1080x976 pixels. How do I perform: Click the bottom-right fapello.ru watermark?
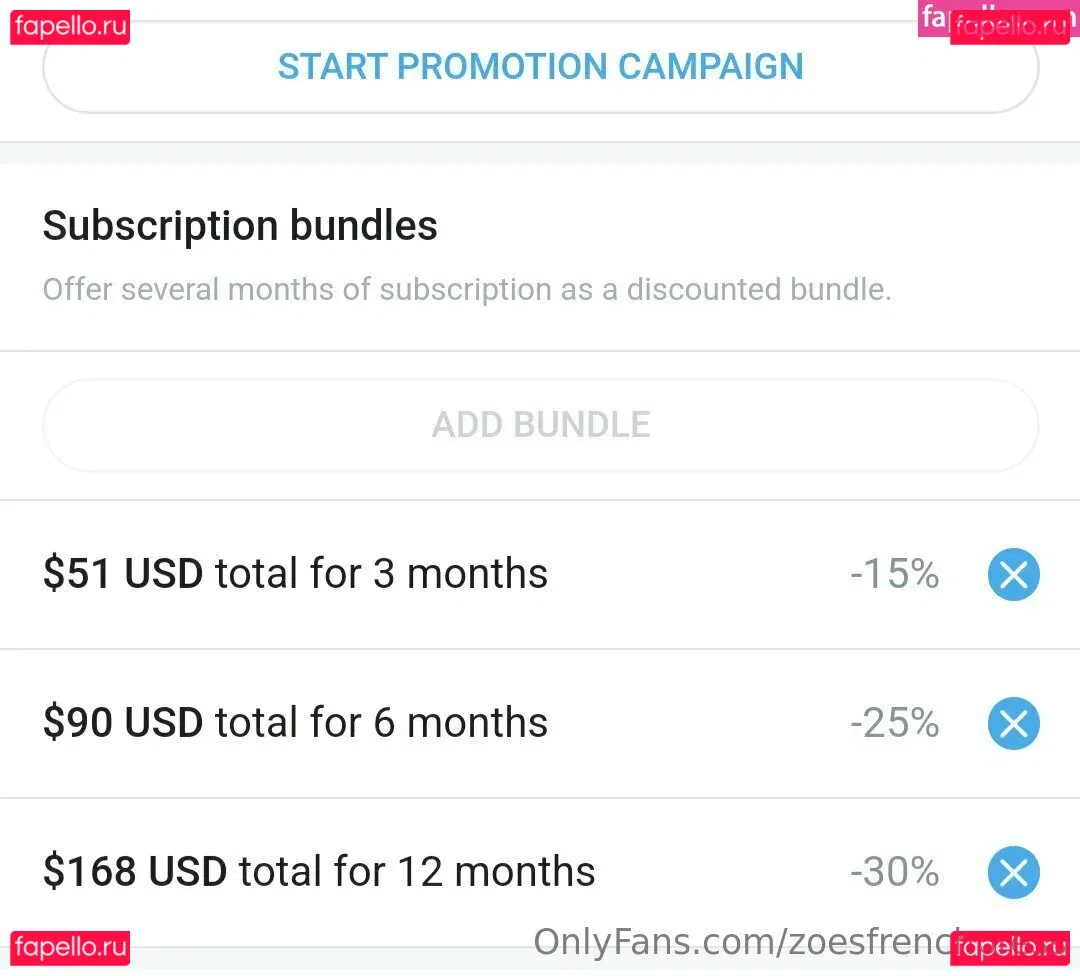pyautogui.click(x=1009, y=946)
